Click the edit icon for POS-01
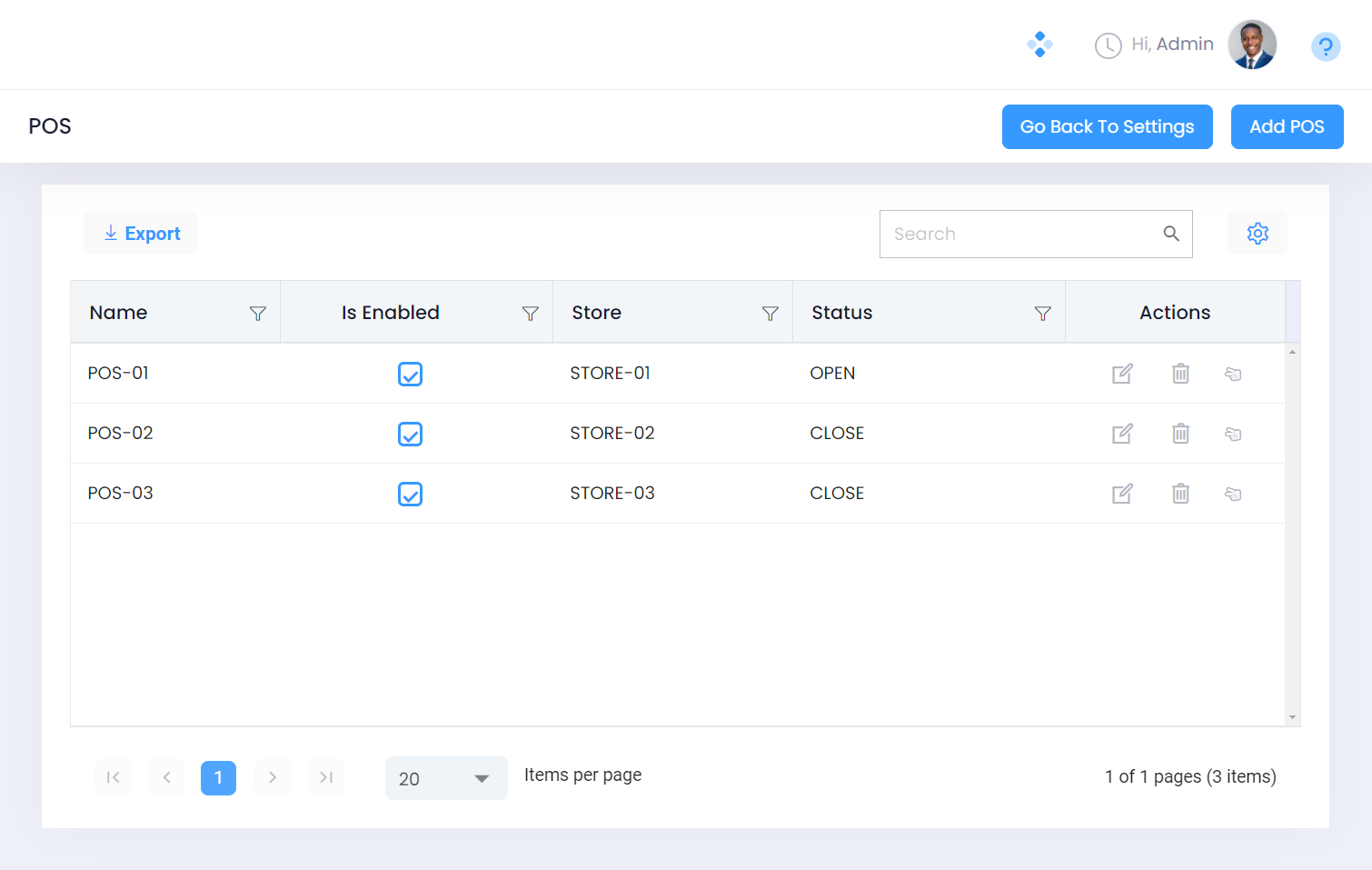Screen dimensions: 1372x870 (1122, 374)
